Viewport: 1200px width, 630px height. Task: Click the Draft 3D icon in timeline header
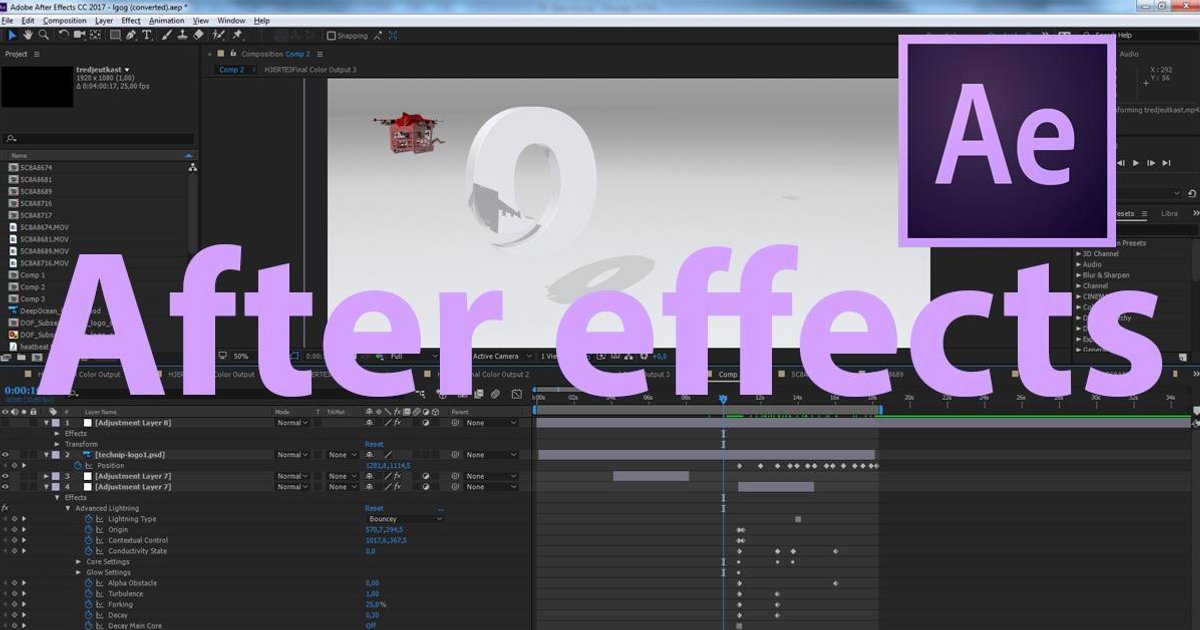(x=441, y=393)
